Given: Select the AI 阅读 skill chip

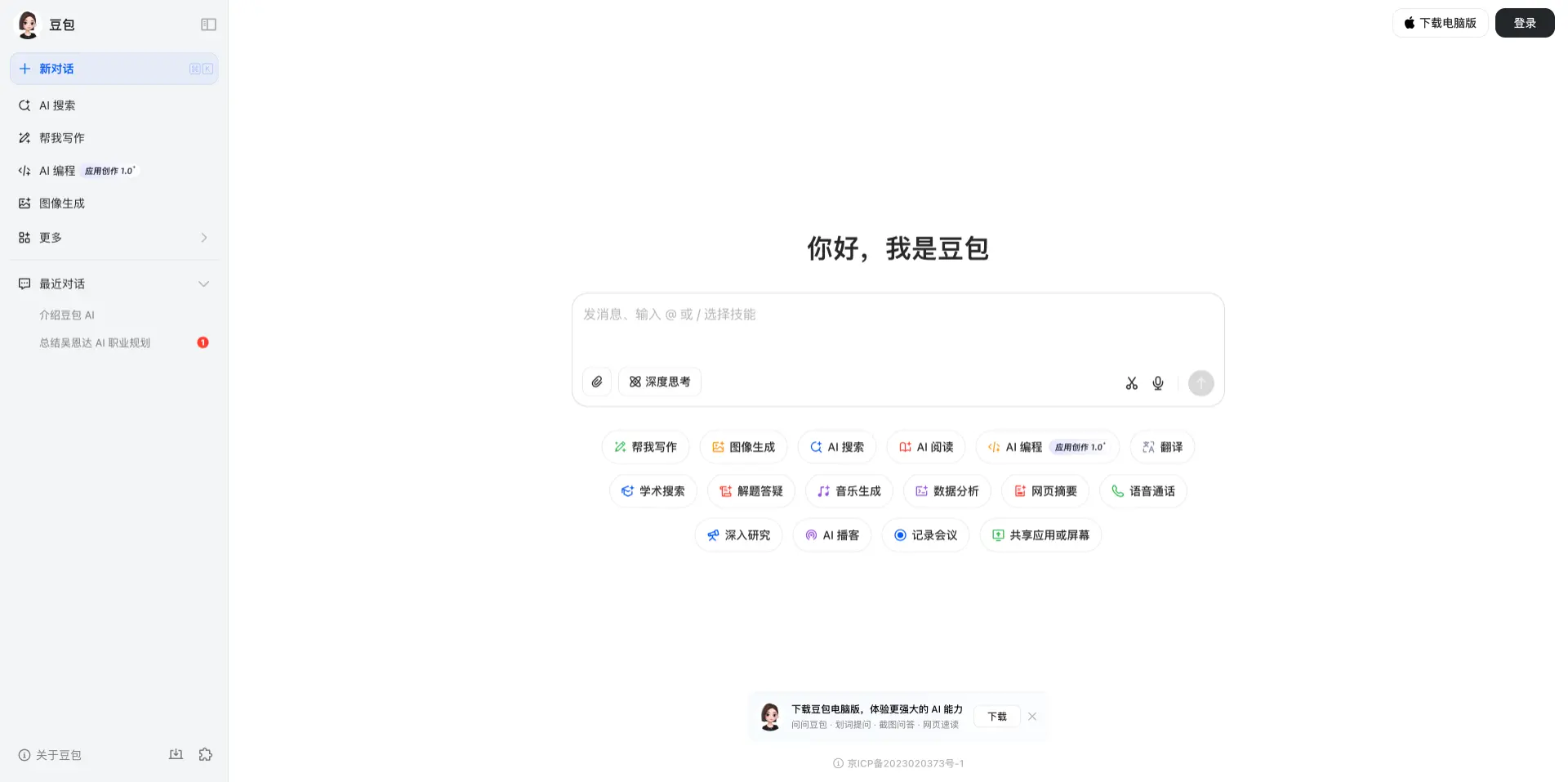Looking at the screenshot, I should click(926, 447).
